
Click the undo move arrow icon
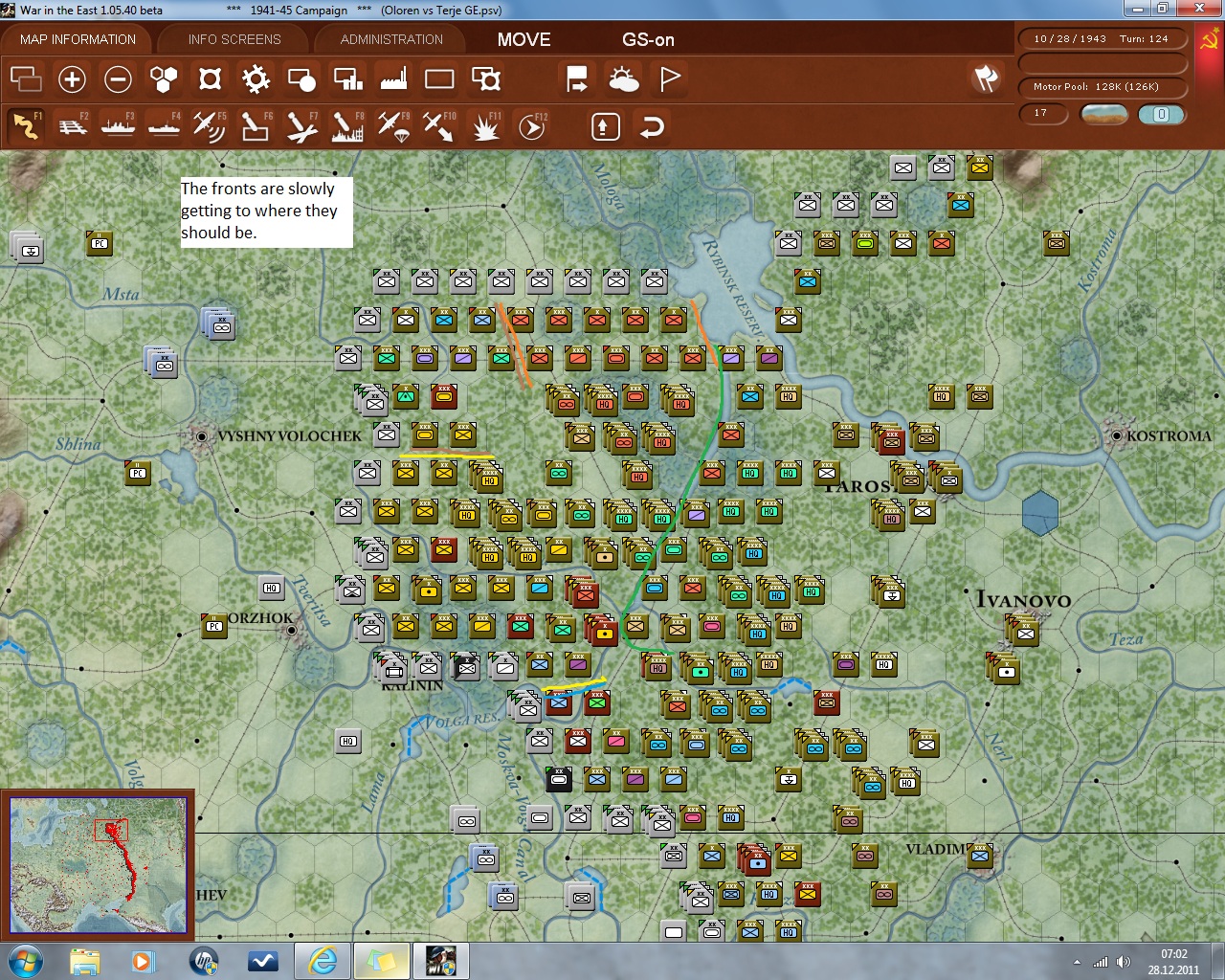pyautogui.click(x=652, y=126)
